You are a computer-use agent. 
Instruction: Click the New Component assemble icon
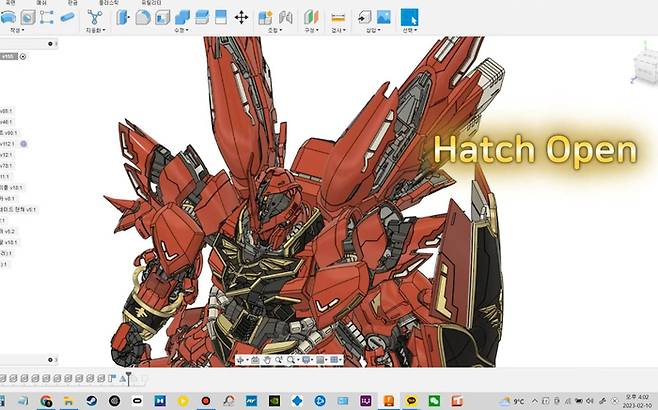point(265,17)
